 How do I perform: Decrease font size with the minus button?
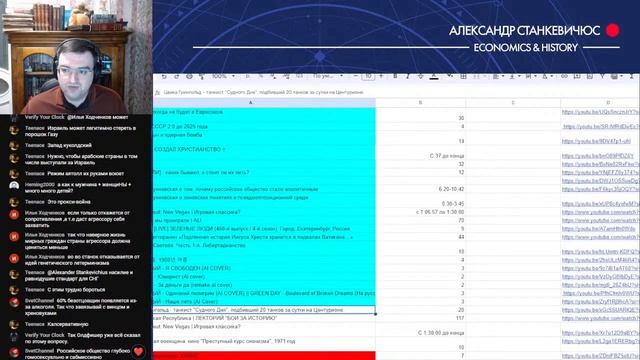point(356,76)
